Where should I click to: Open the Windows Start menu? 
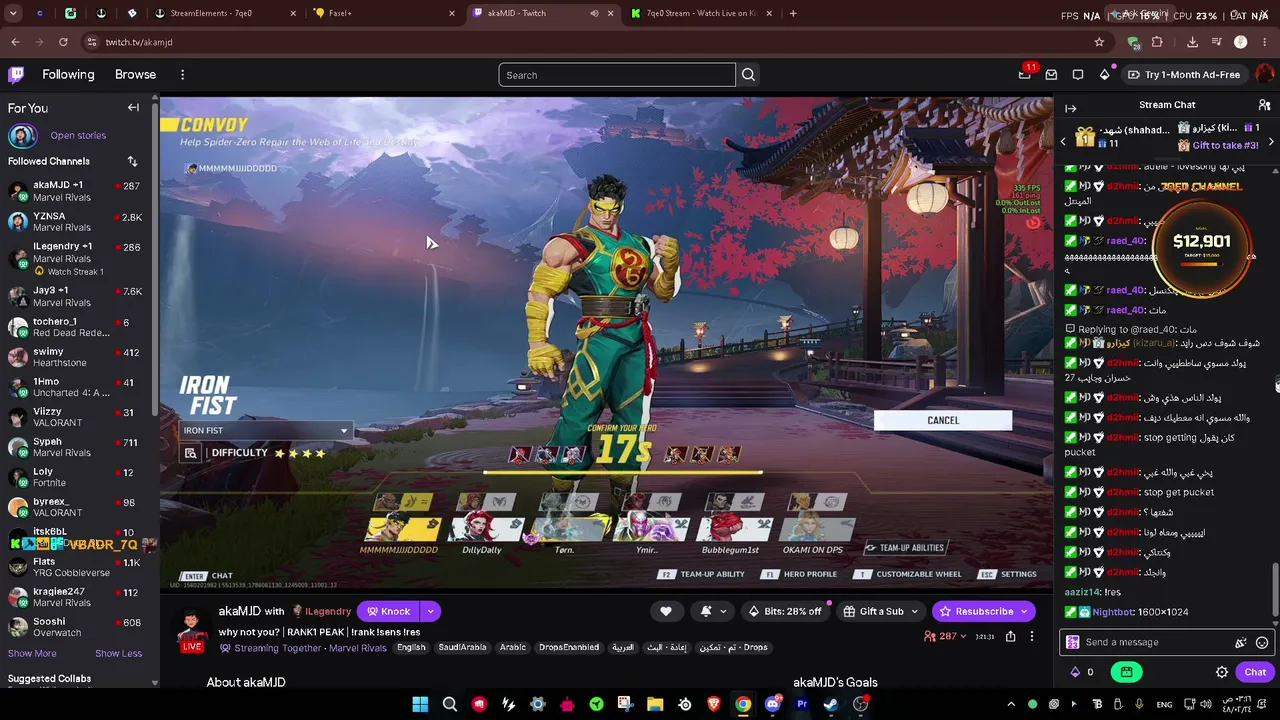pyautogui.click(x=420, y=704)
